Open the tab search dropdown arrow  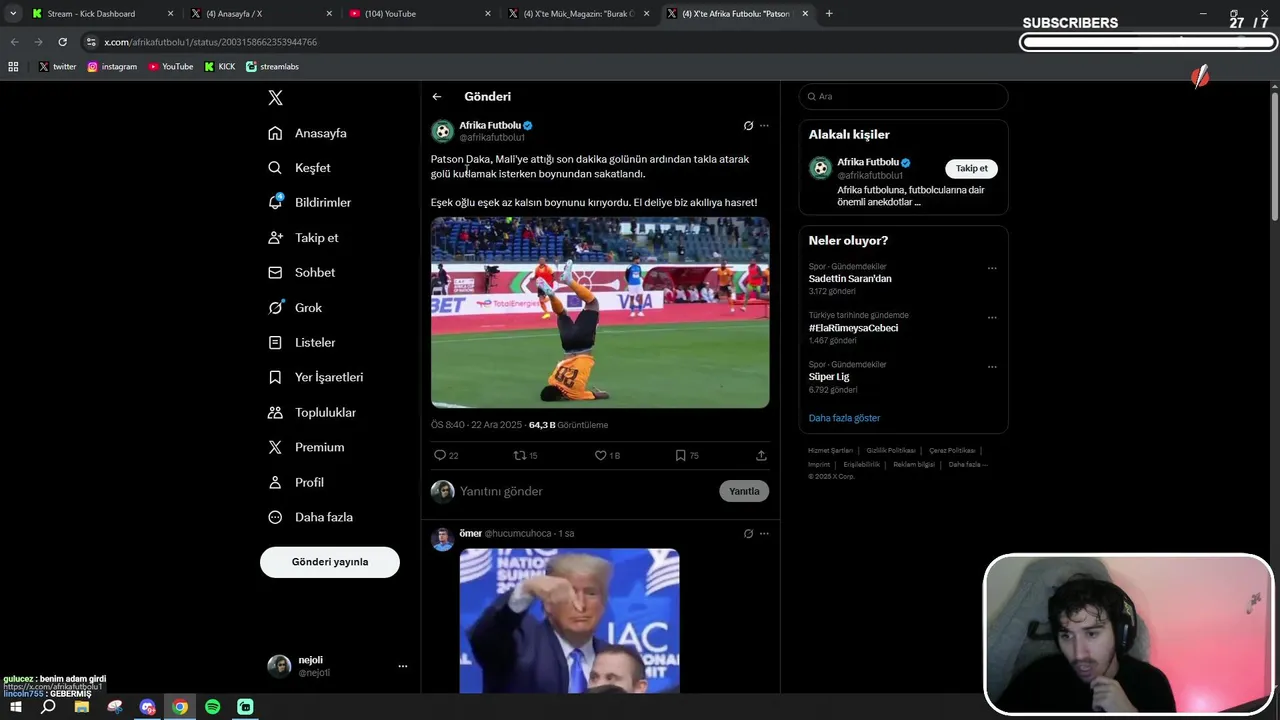13,14
